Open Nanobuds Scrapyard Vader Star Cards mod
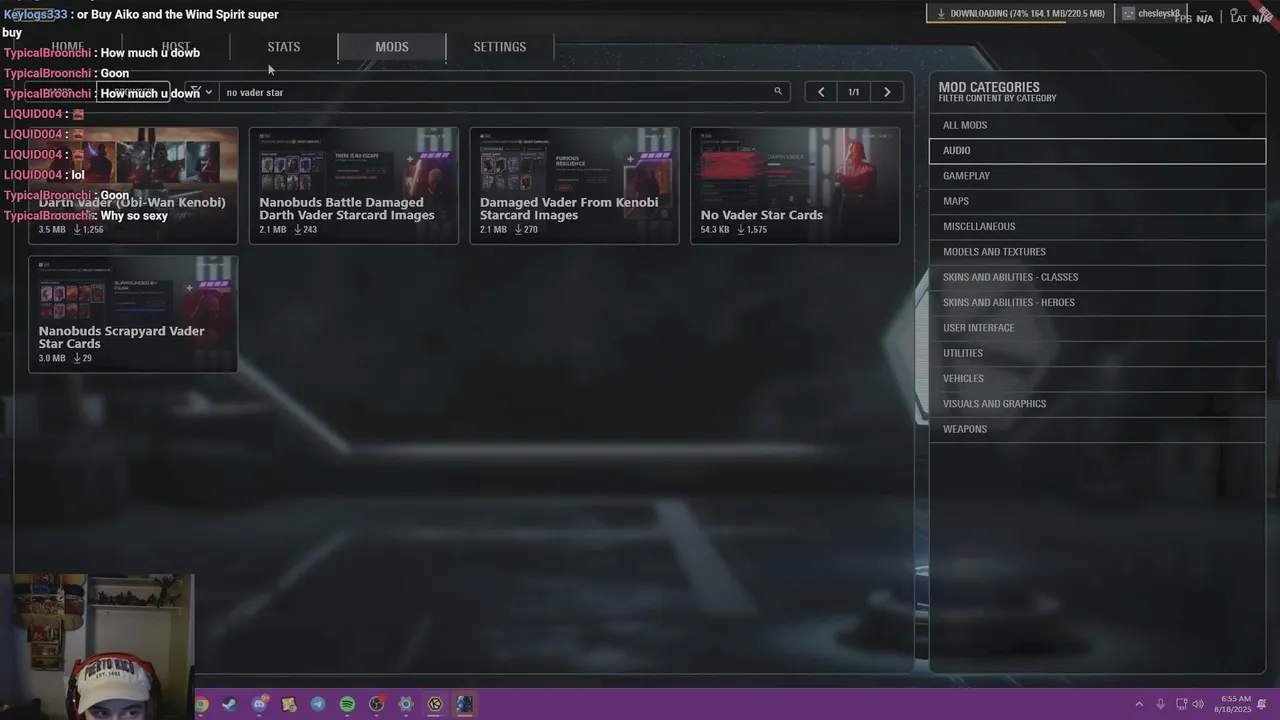The image size is (1280, 720). click(x=133, y=314)
